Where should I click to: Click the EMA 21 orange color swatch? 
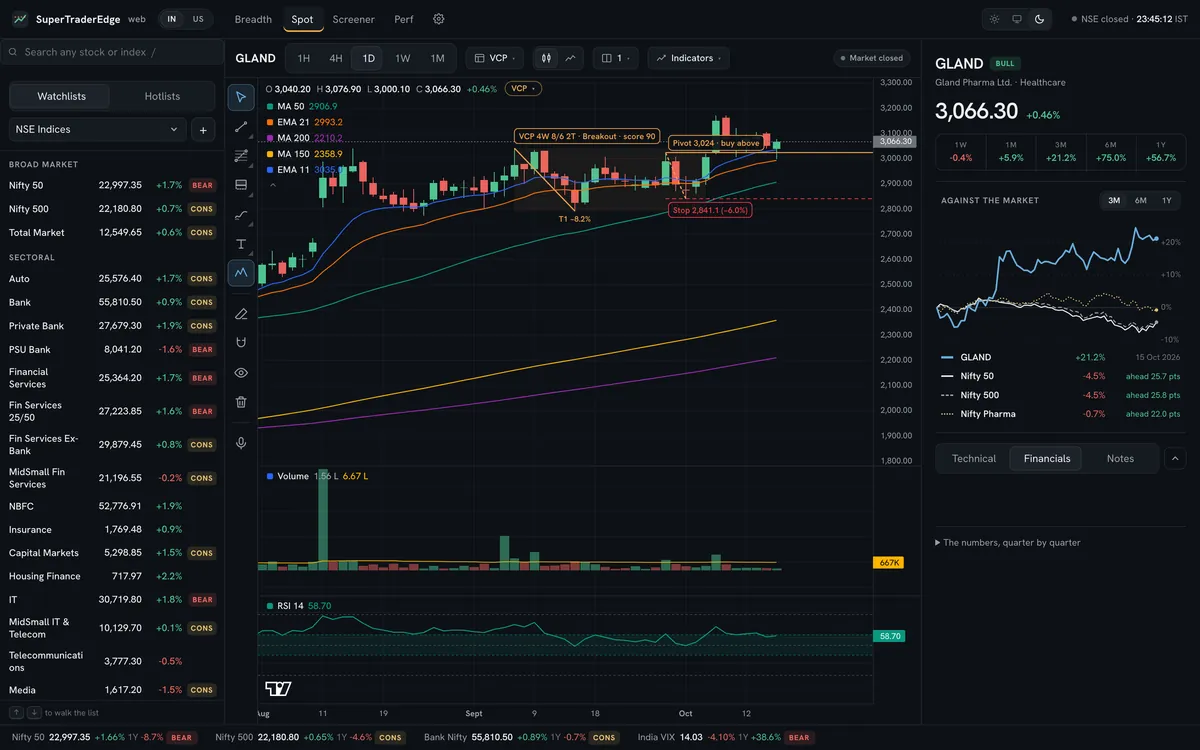pos(271,122)
